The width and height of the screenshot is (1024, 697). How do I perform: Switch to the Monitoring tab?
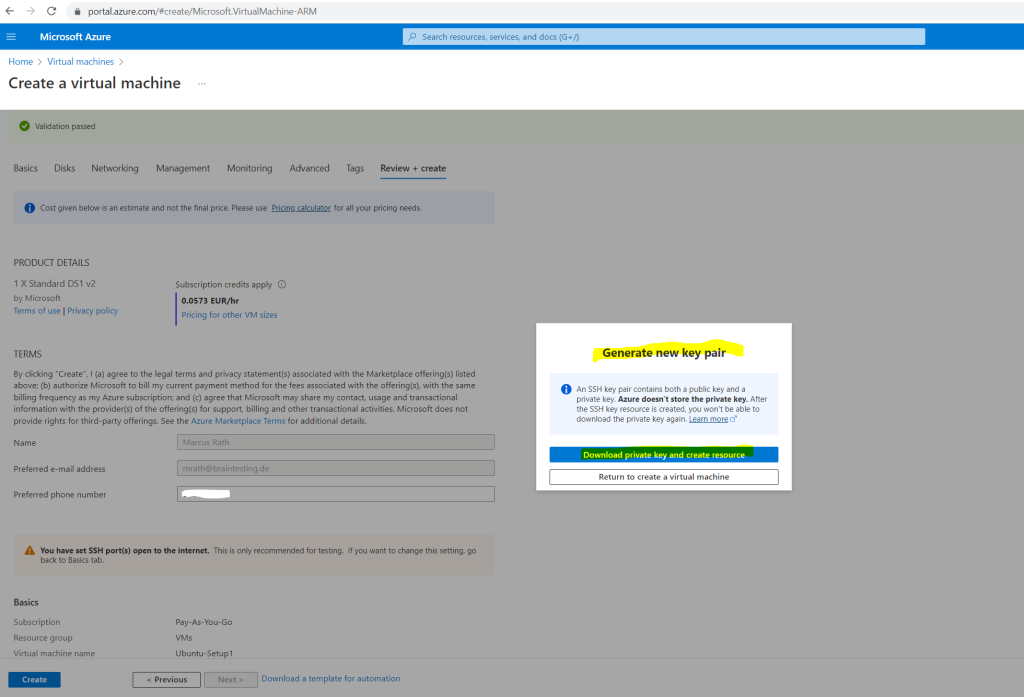tap(249, 168)
